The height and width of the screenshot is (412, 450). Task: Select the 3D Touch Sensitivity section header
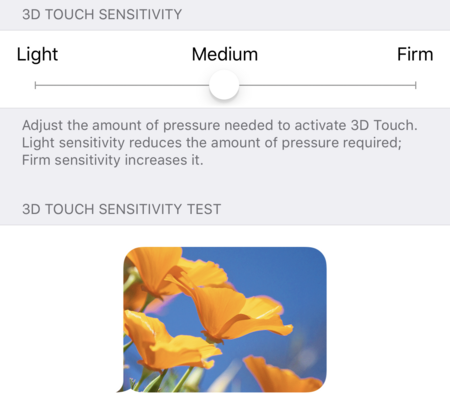[x=102, y=14]
